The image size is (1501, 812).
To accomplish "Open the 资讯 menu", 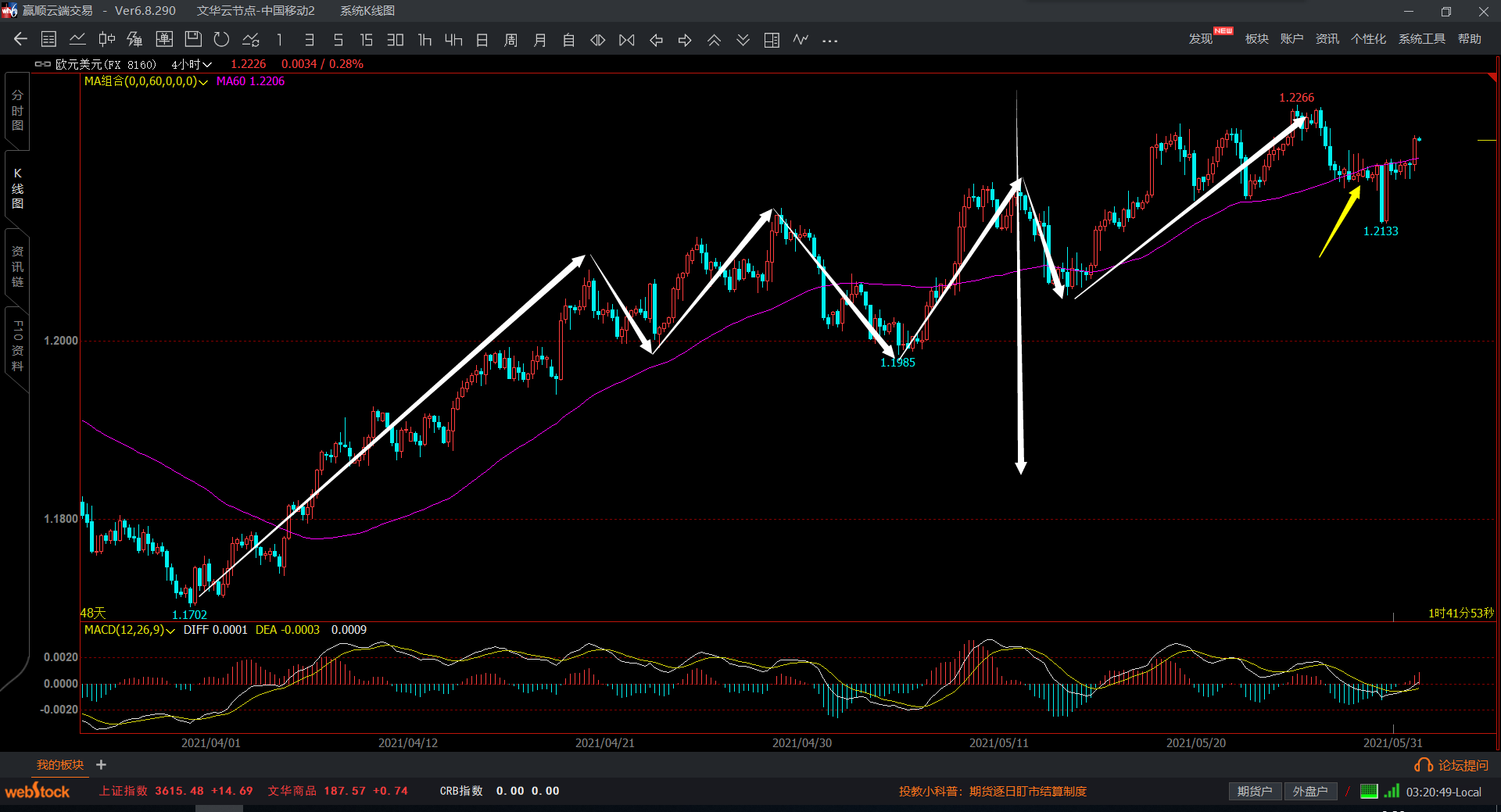I will [x=1327, y=39].
